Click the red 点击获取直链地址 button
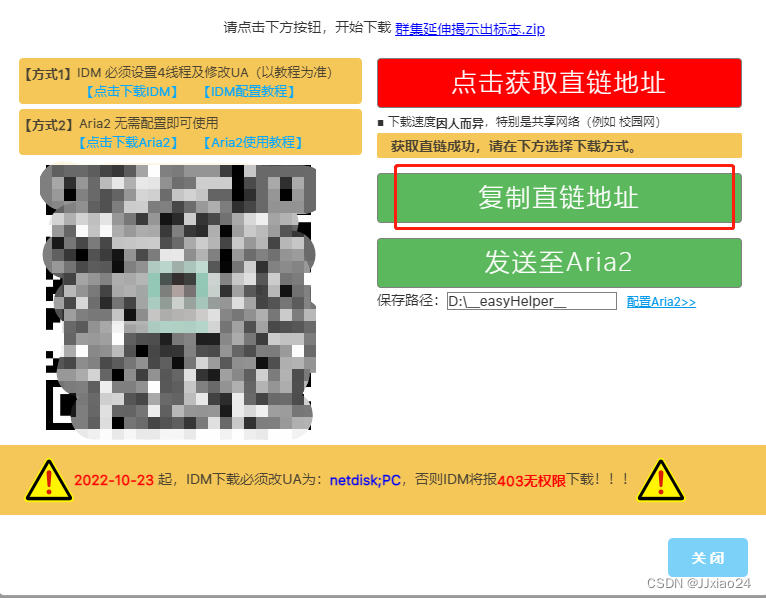 [559, 83]
